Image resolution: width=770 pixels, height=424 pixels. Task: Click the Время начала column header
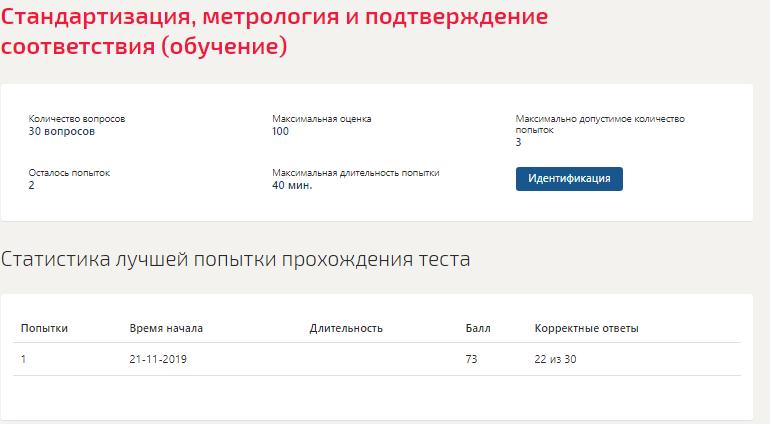(x=166, y=328)
